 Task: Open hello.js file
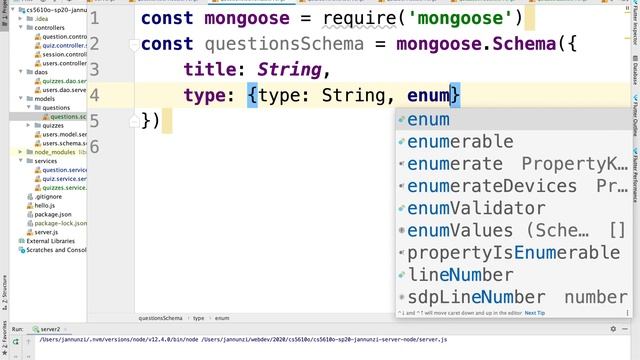(41, 206)
